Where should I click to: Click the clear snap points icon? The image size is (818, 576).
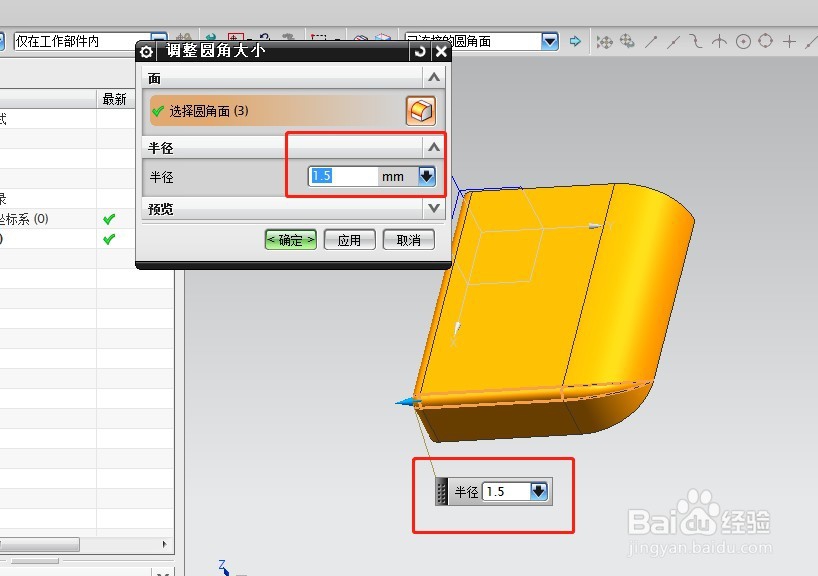pos(627,41)
